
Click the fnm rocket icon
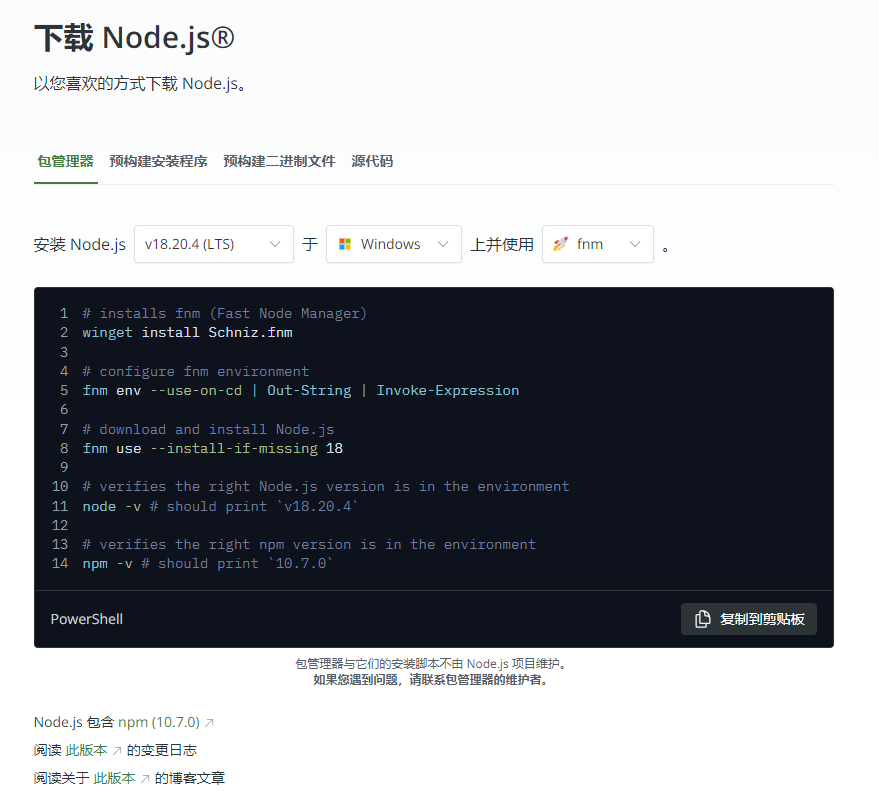tap(560, 244)
